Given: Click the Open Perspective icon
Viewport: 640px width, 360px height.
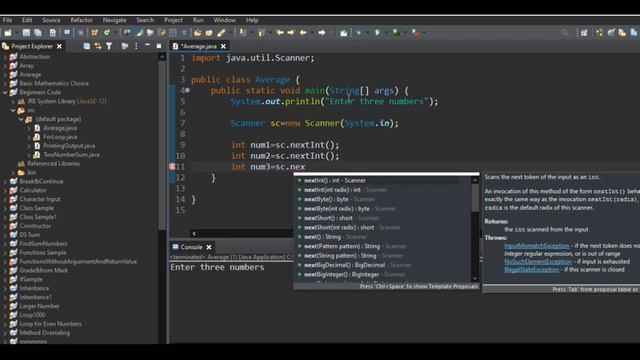Looking at the screenshot, I should click(584, 33).
